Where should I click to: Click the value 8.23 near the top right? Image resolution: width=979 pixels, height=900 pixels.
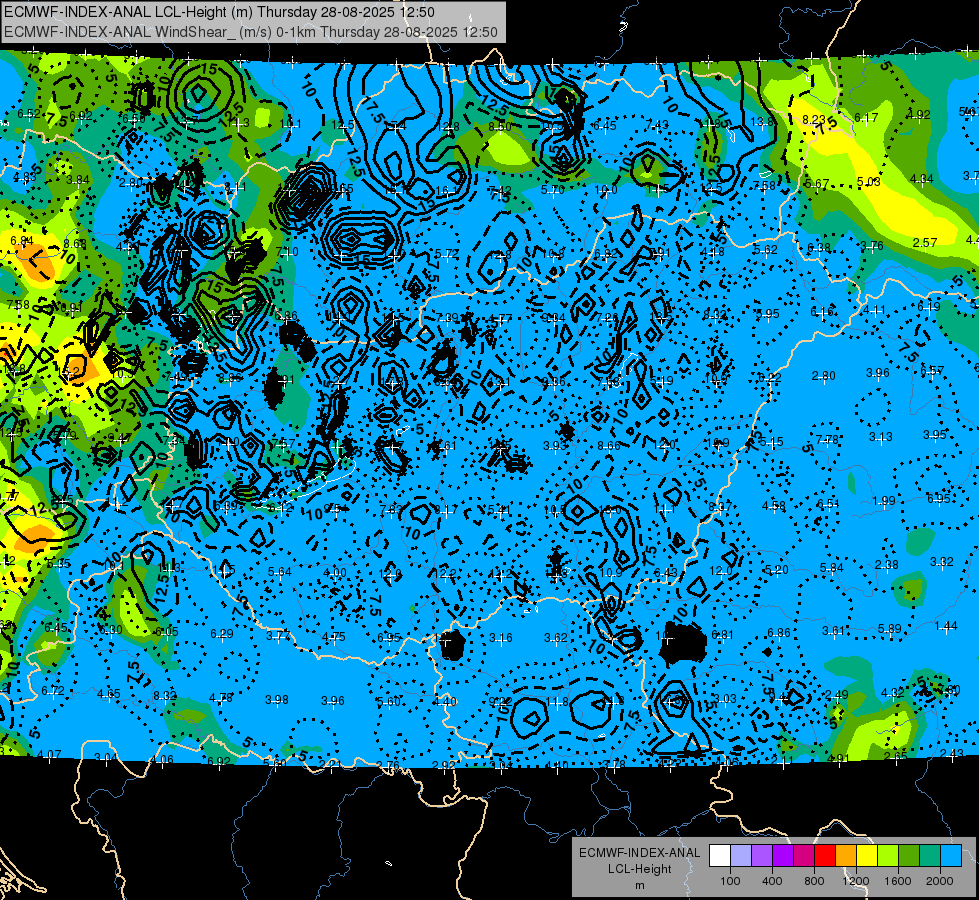[x=814, y=120]
